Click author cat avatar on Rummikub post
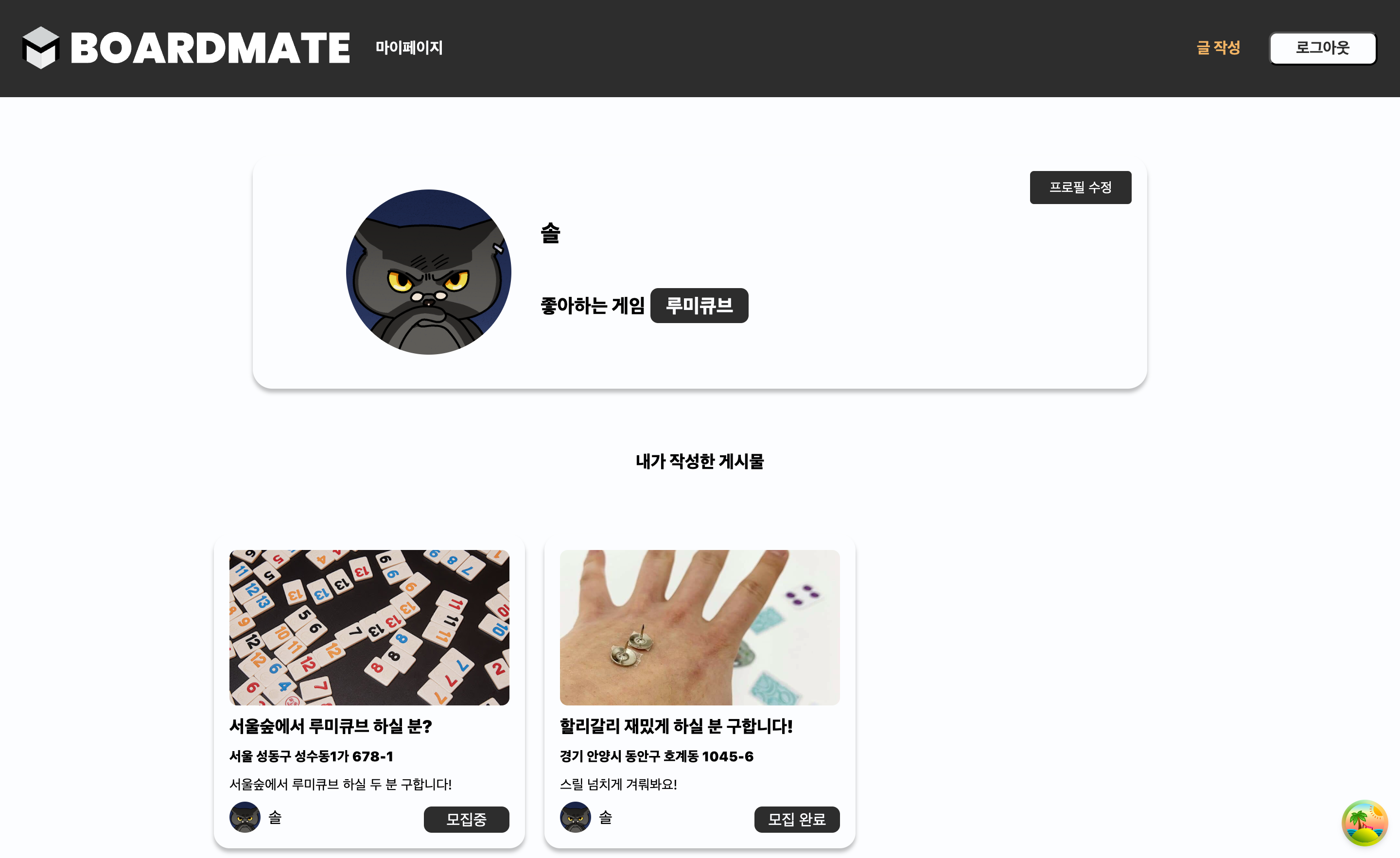 coord(245,817)
